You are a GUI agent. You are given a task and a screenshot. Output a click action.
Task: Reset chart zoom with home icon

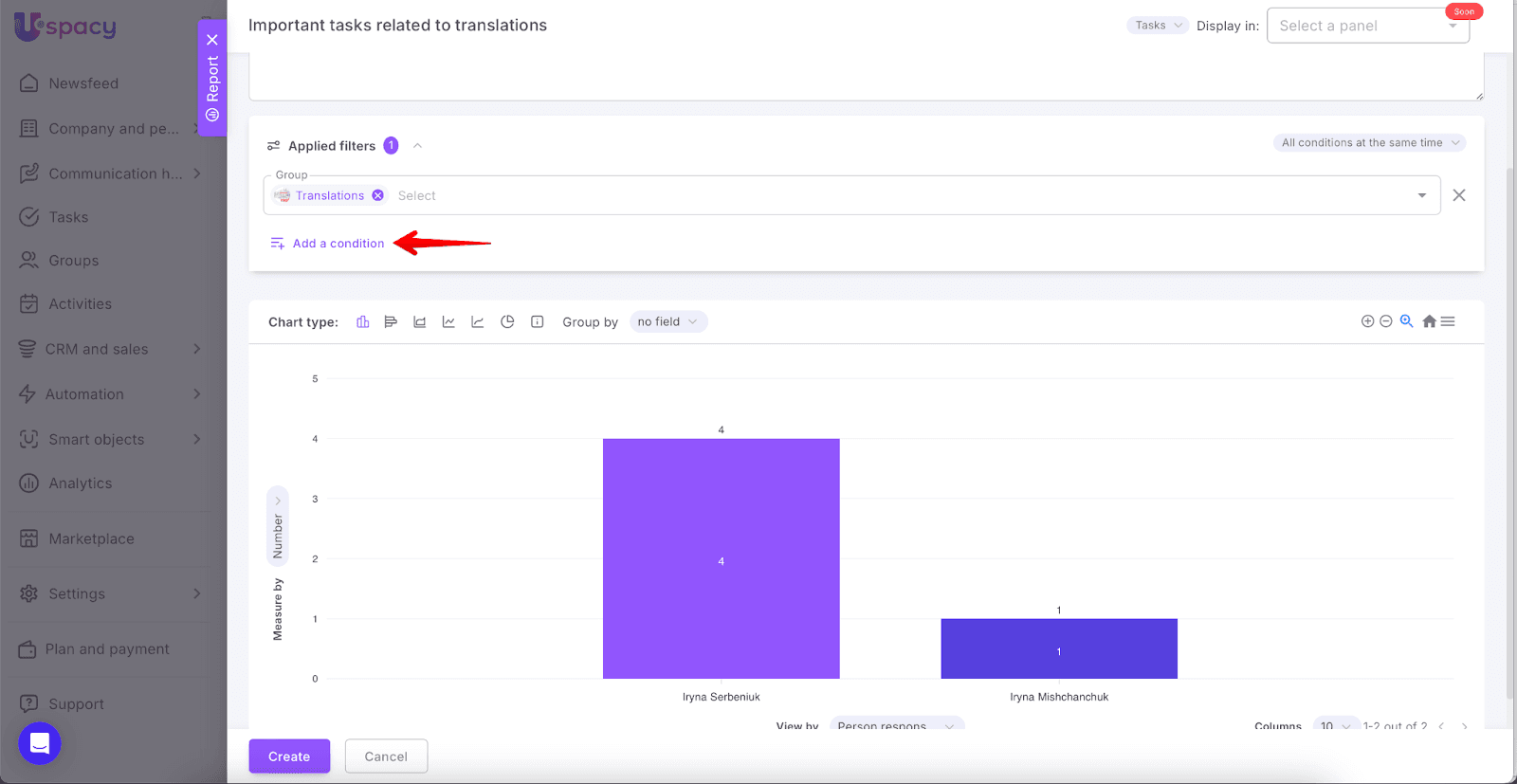(x=1429, y=321)
